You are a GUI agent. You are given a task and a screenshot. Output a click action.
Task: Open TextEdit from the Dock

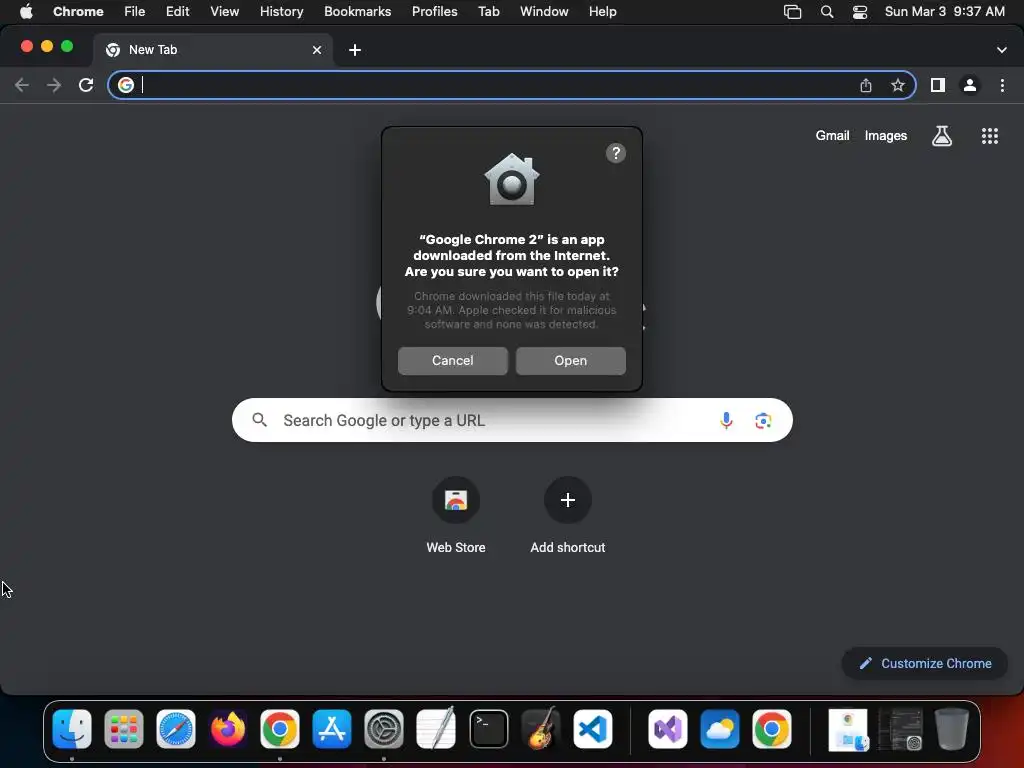[x=436, y=729]
